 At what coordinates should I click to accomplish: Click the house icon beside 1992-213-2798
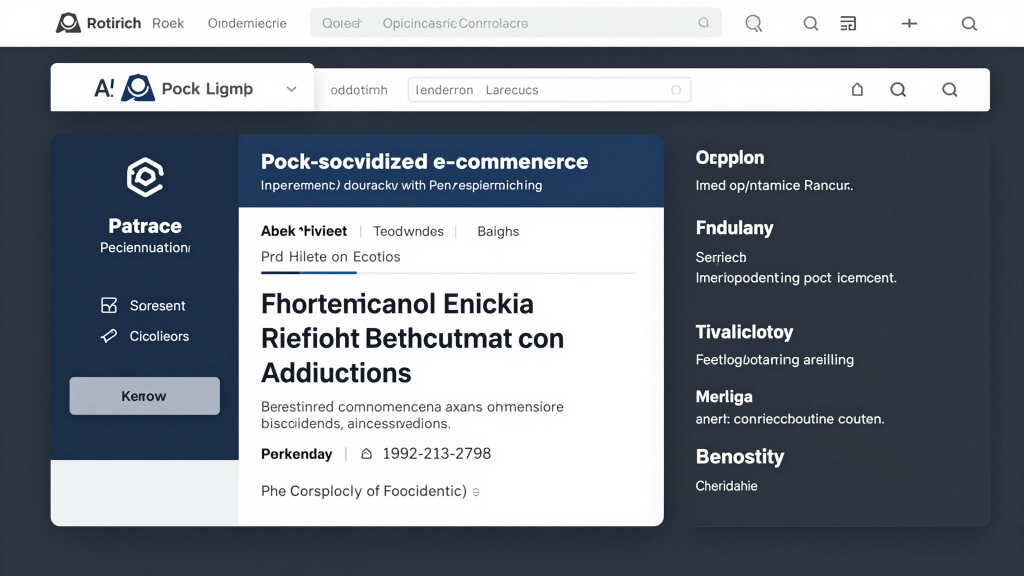(x=366, y=454)
